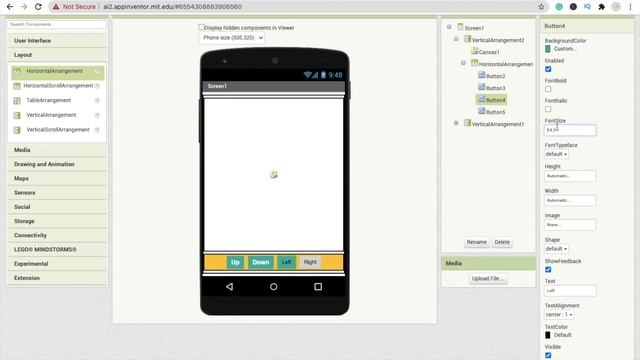Click the Search Components field
640x360 pixels.
point(57,24)
